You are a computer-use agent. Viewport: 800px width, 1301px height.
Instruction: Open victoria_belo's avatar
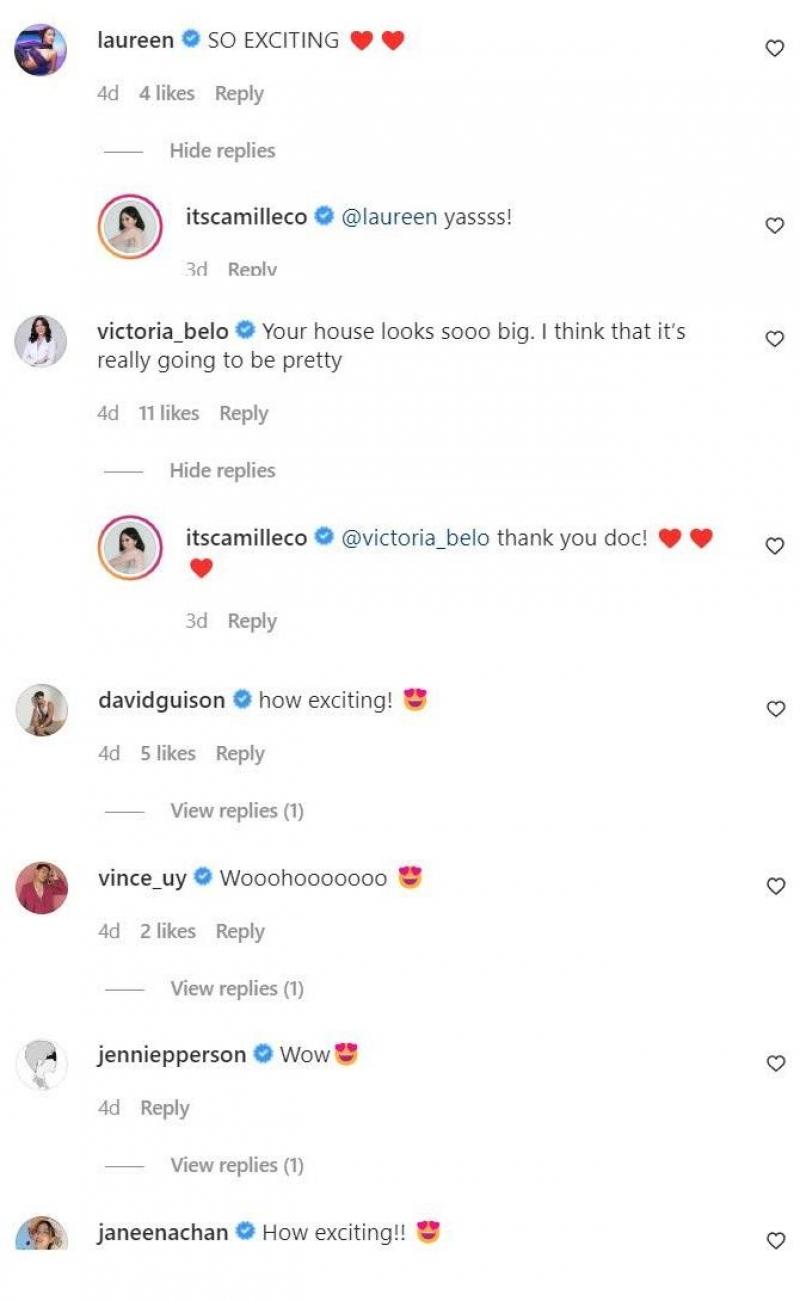(41, 341)
